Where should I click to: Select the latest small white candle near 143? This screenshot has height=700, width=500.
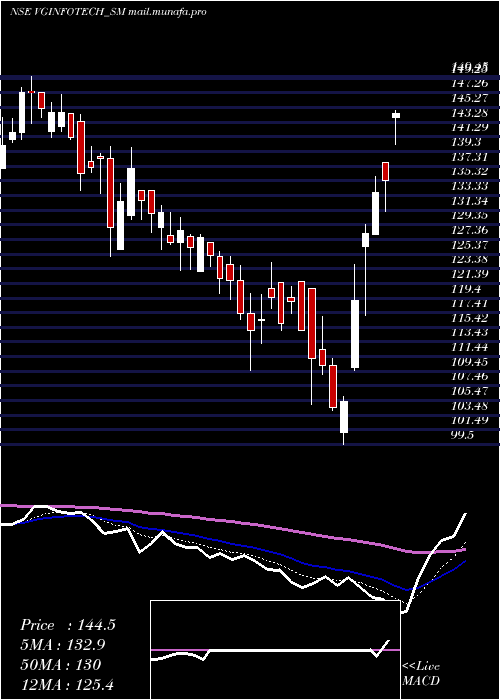396,116
